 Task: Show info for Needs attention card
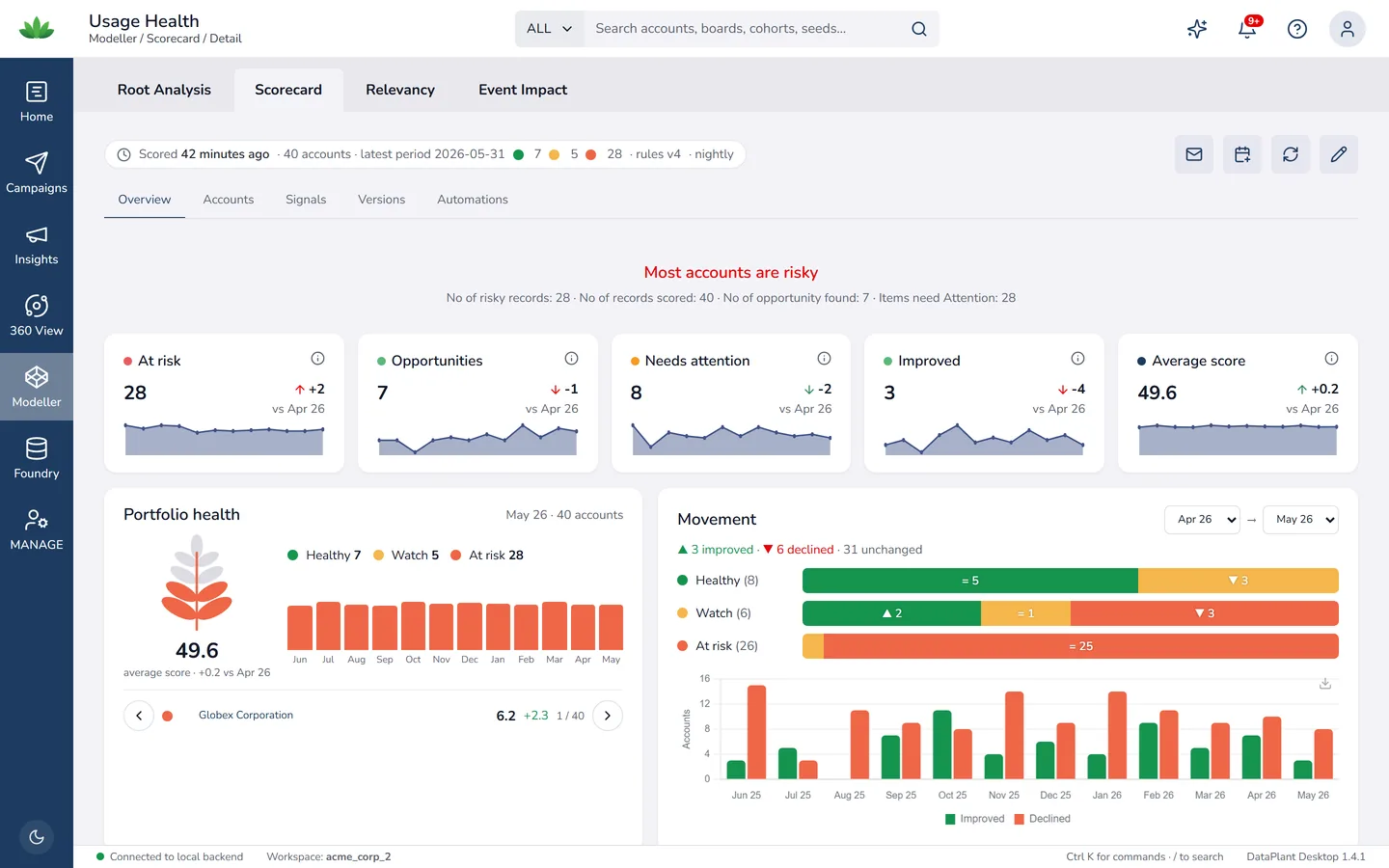[x=824, y=359]
